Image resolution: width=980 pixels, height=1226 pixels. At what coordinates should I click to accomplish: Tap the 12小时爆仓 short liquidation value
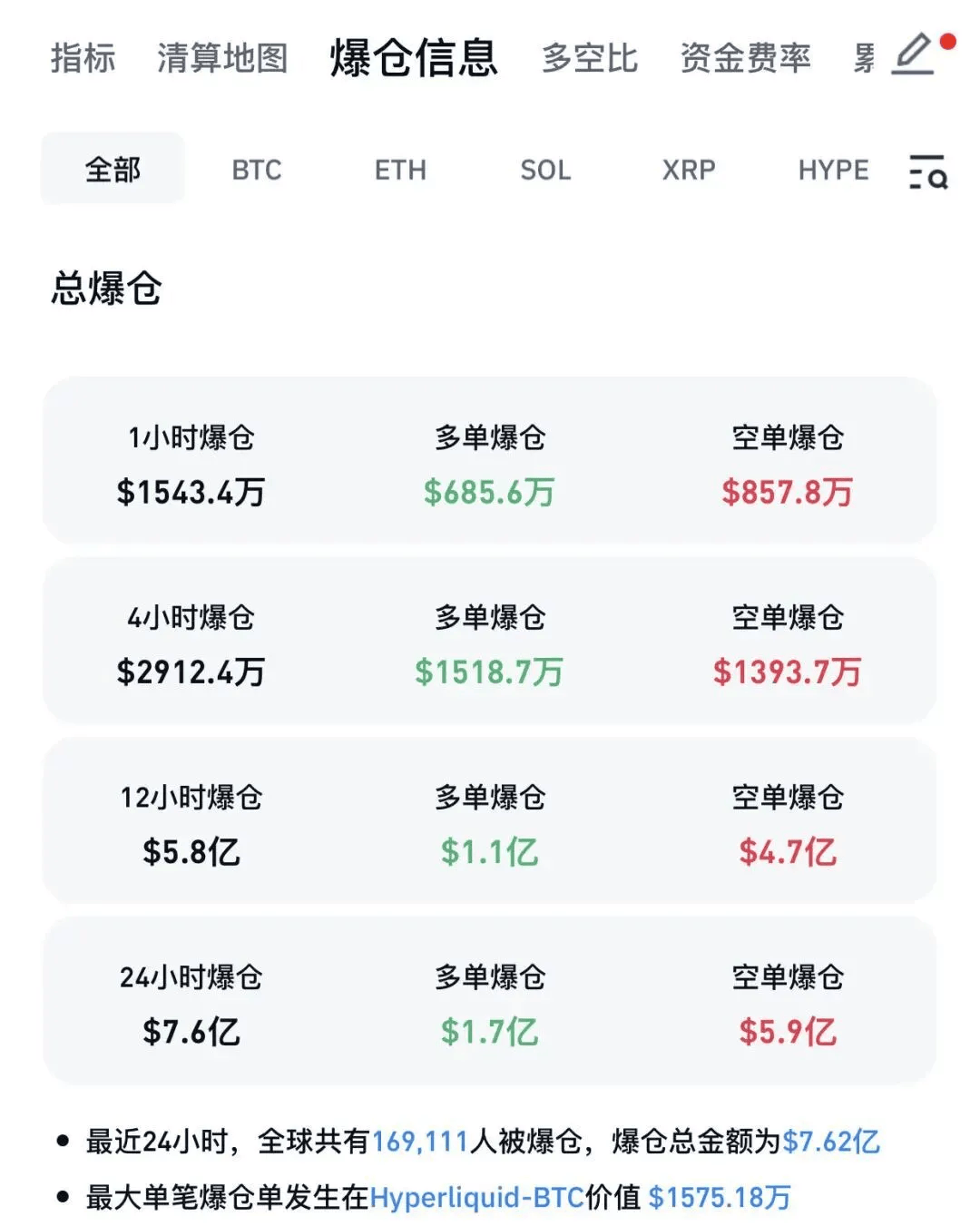click(788, 851)
